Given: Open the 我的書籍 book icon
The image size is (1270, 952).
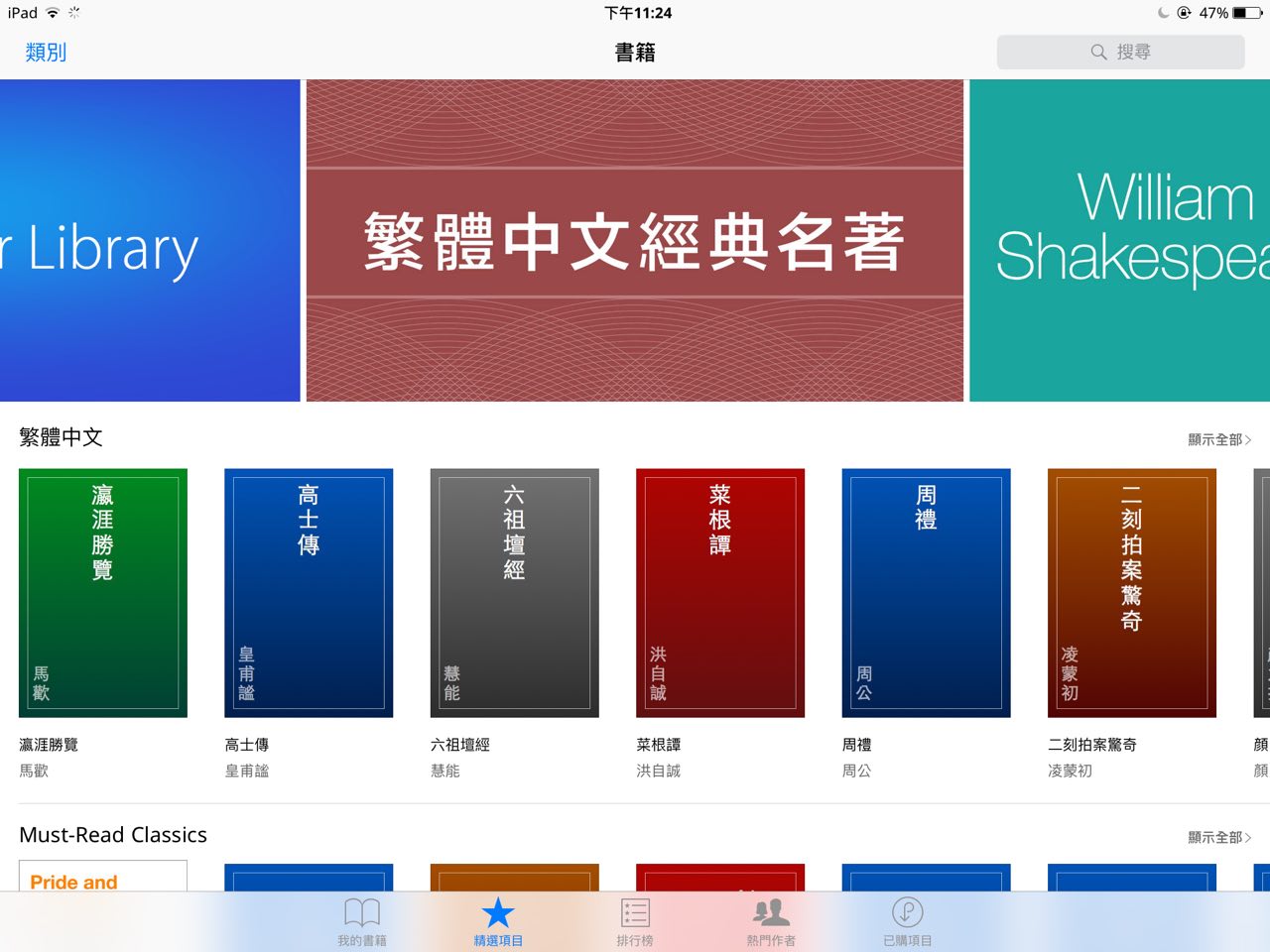Looking at the screenshot, I should tap(362, 912).
